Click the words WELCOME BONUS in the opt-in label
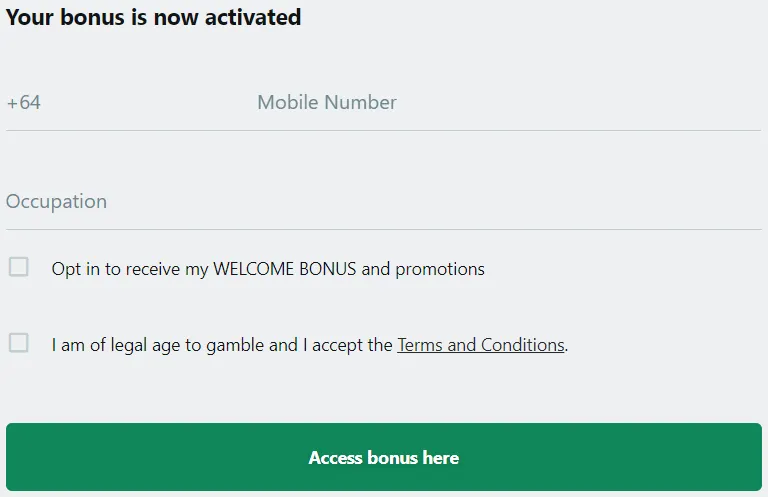This screenshot has width=768, height=497. click(285, 269)
